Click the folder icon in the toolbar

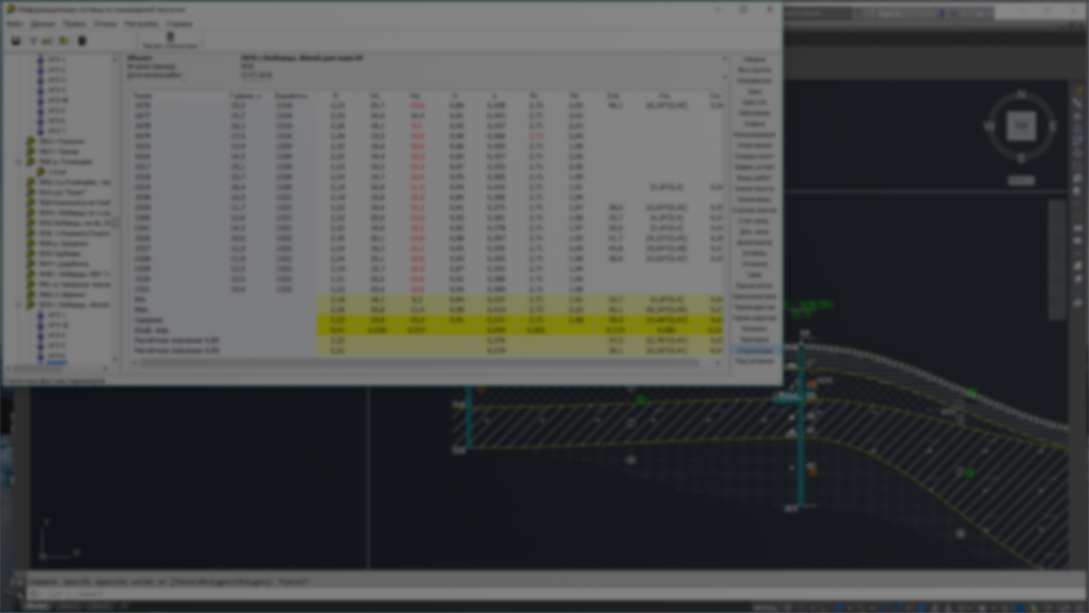[64, 41]
